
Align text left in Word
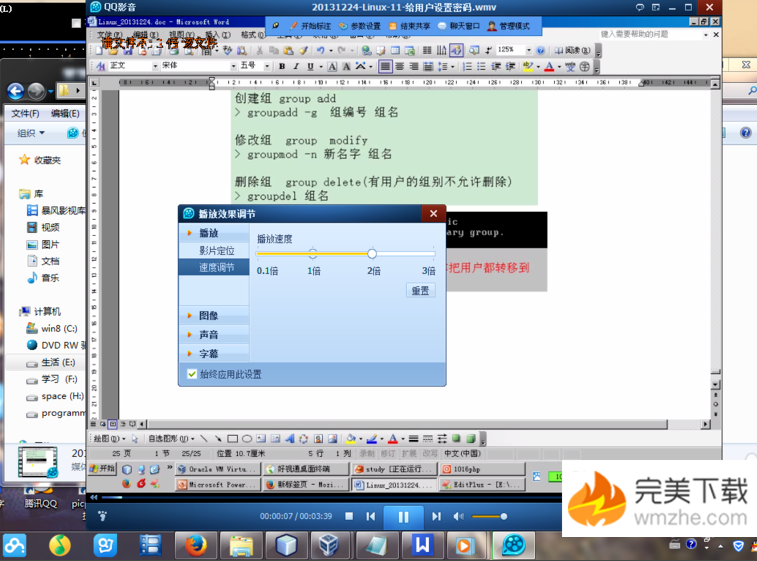click(385, 66)
